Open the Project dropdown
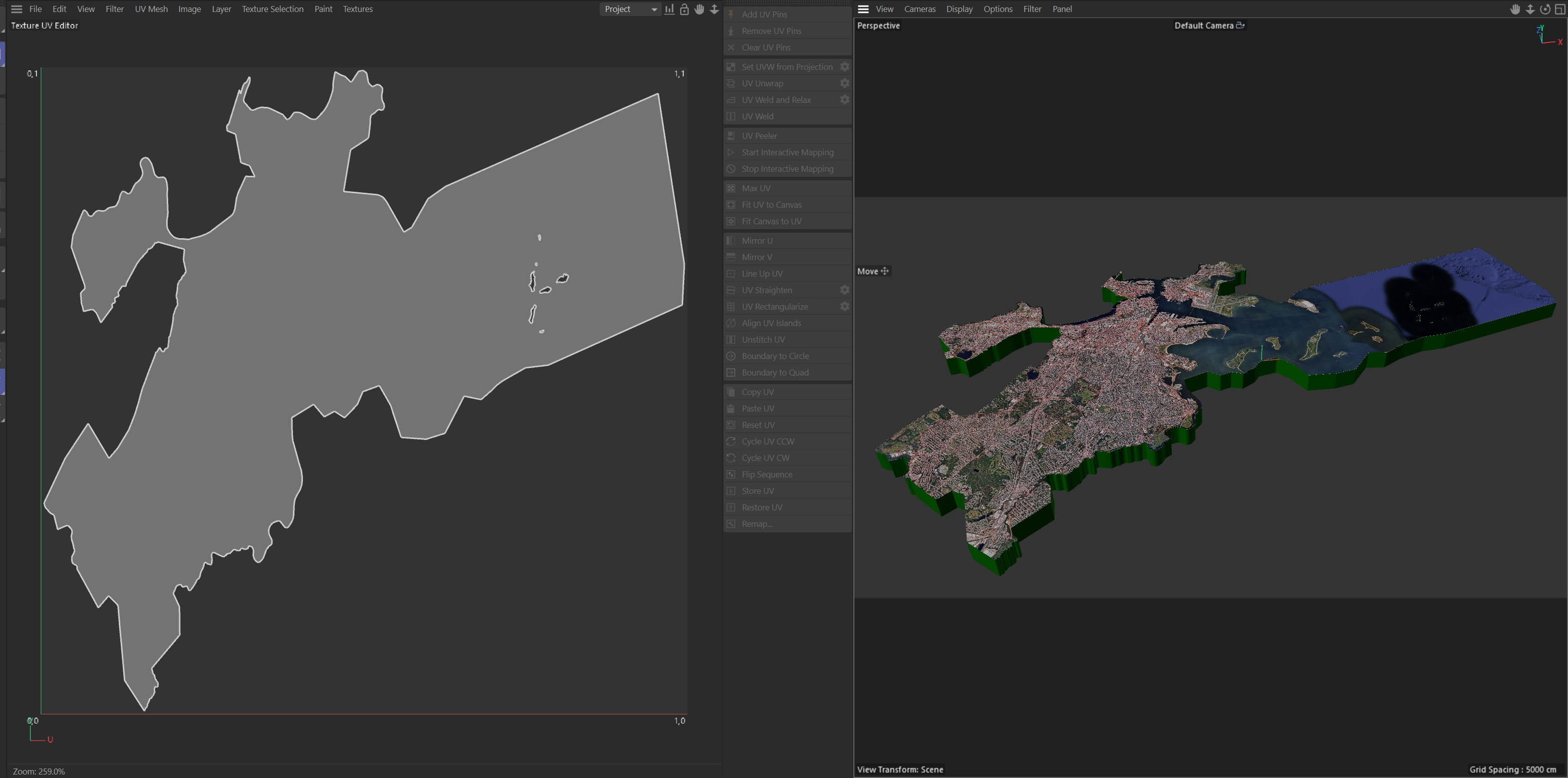Image resolution: width=1568 pixels, height=778 pixels. (x=630, y=9)
